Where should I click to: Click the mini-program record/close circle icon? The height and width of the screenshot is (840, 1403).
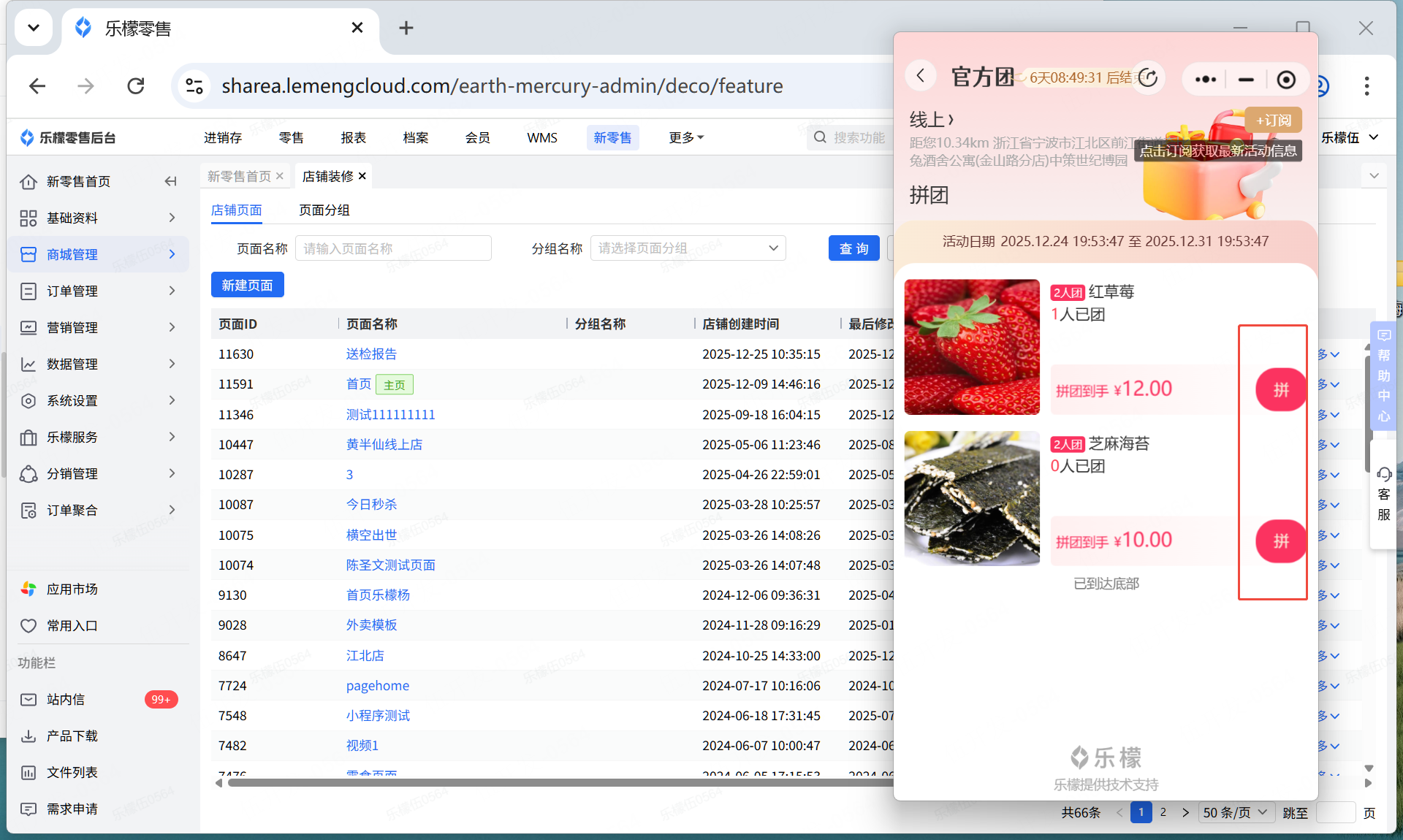[x=1286, y=79]
